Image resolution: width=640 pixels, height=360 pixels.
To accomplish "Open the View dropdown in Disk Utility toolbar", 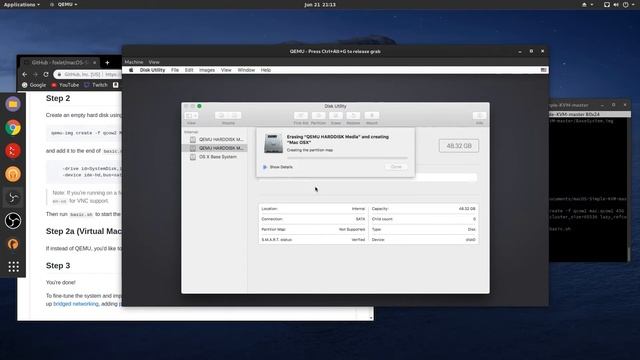I will [x=191, y=116].
